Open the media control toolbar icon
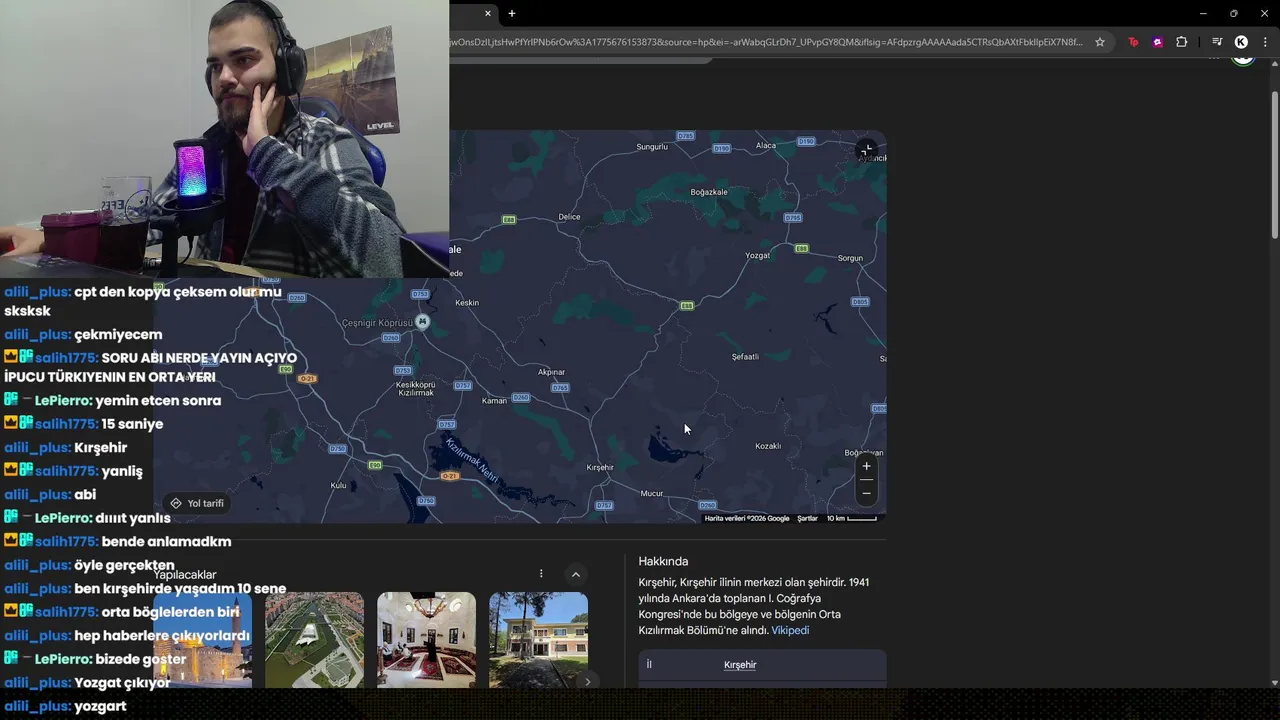Screen dimensions: 1280x720 coord(1217,42)
